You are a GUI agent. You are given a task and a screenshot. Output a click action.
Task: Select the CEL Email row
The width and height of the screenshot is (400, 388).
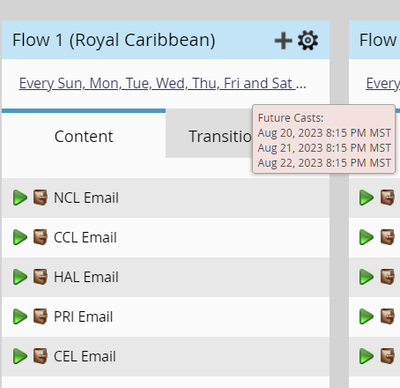pos(166,356)
